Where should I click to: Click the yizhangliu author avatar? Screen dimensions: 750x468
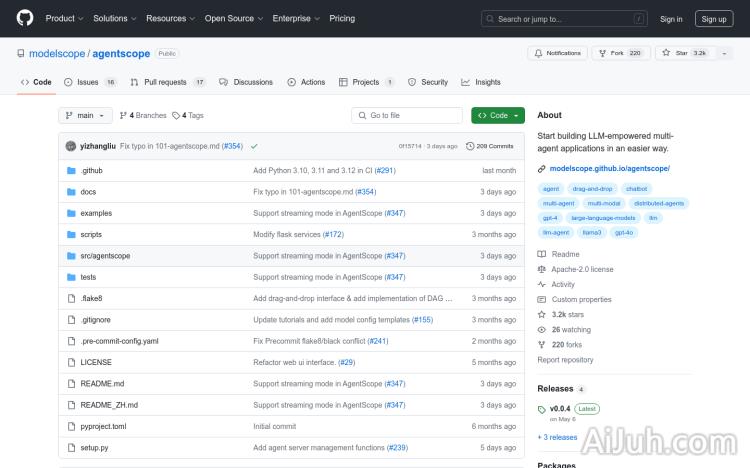(x=71, y=146)
